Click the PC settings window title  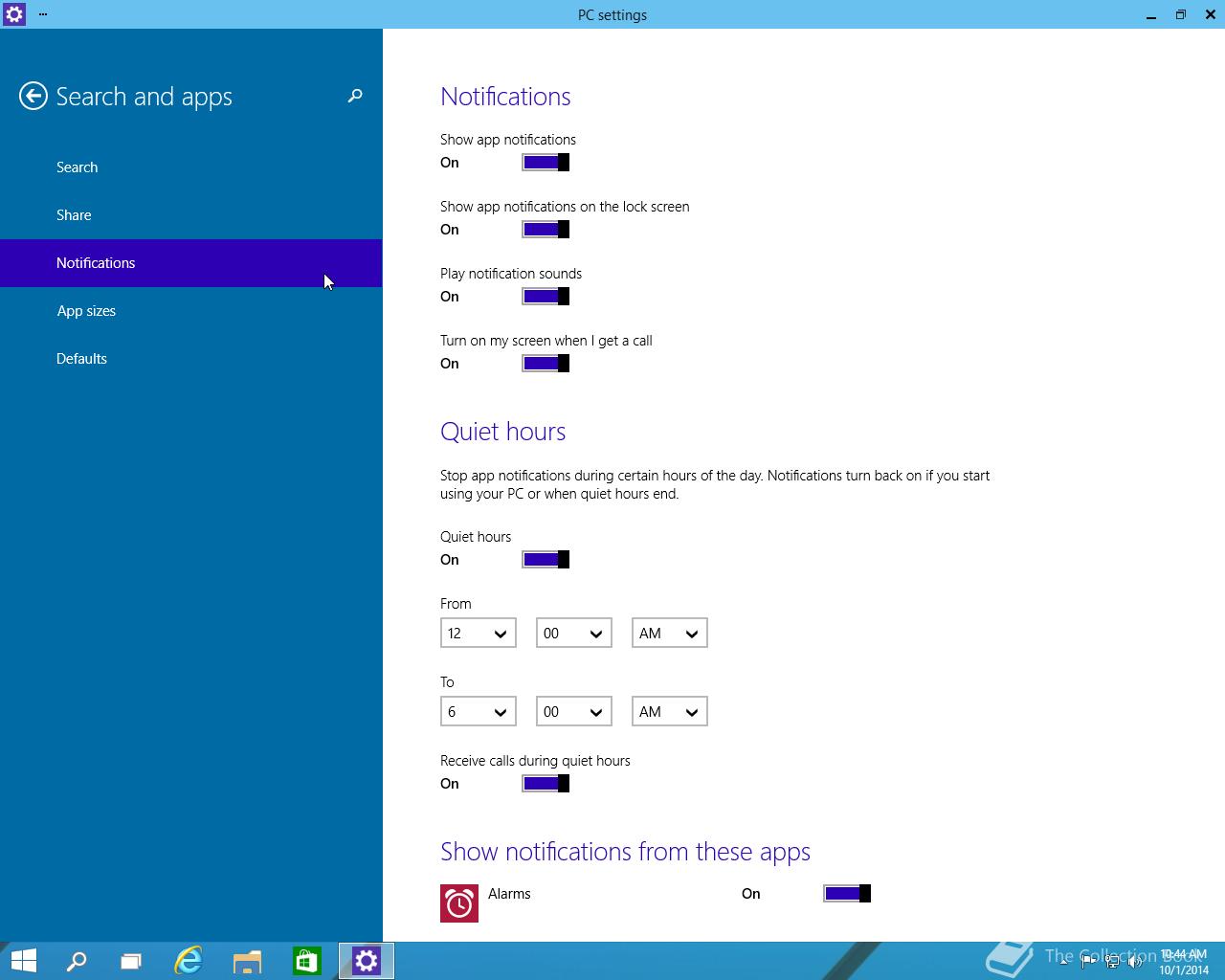(x=612, y=14)
